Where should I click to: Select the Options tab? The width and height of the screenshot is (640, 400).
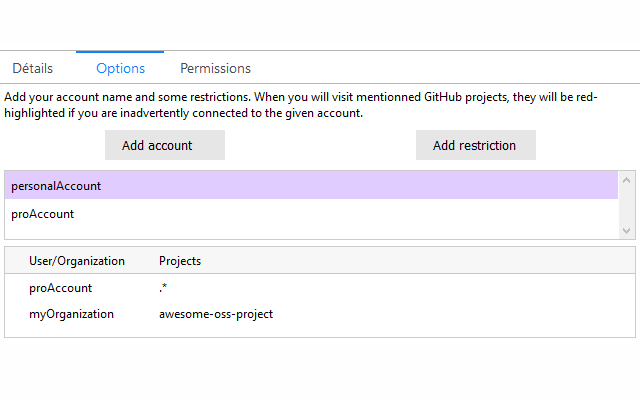click(120, 68)
